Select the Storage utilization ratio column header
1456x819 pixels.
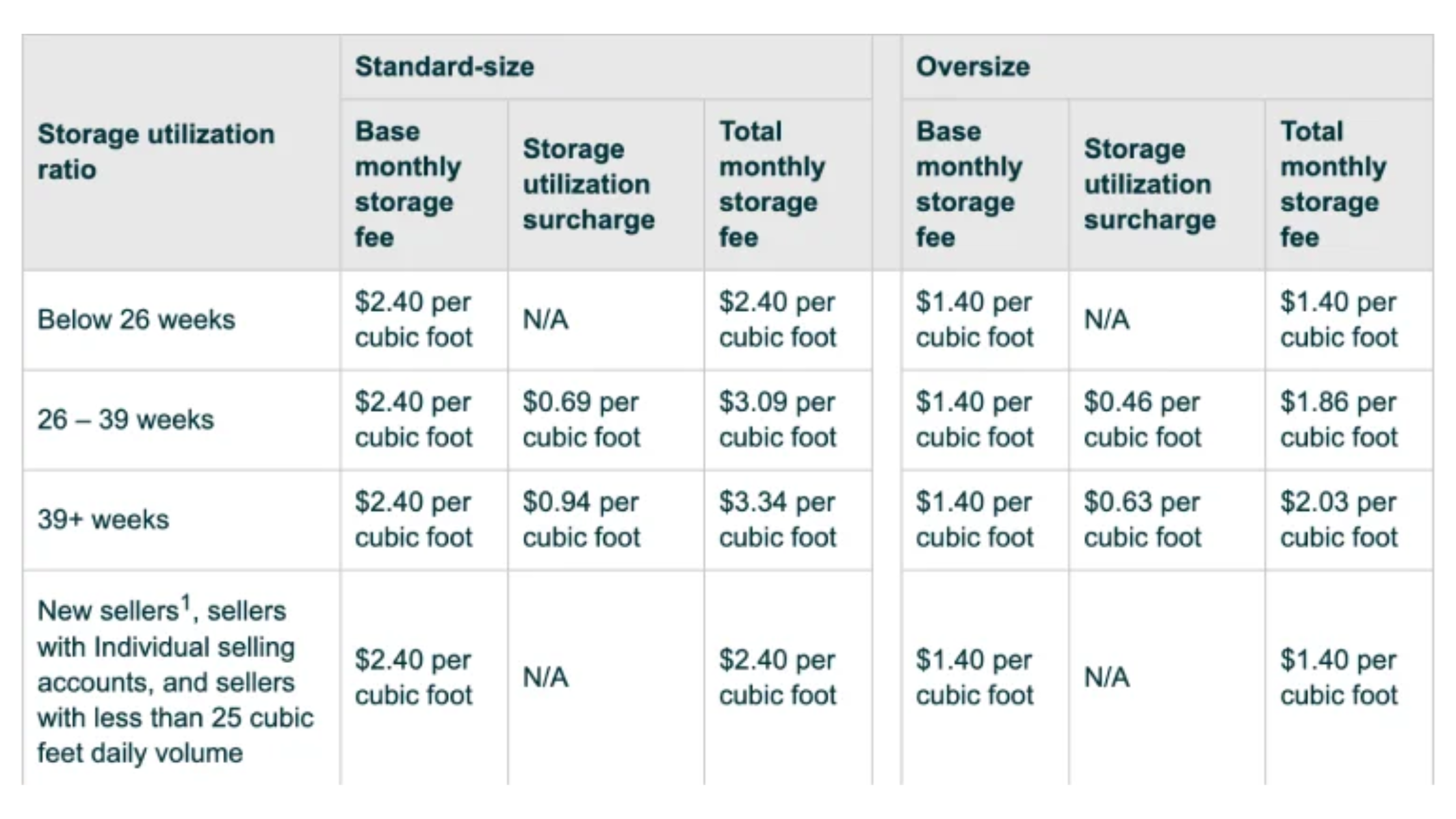[156, 151]
